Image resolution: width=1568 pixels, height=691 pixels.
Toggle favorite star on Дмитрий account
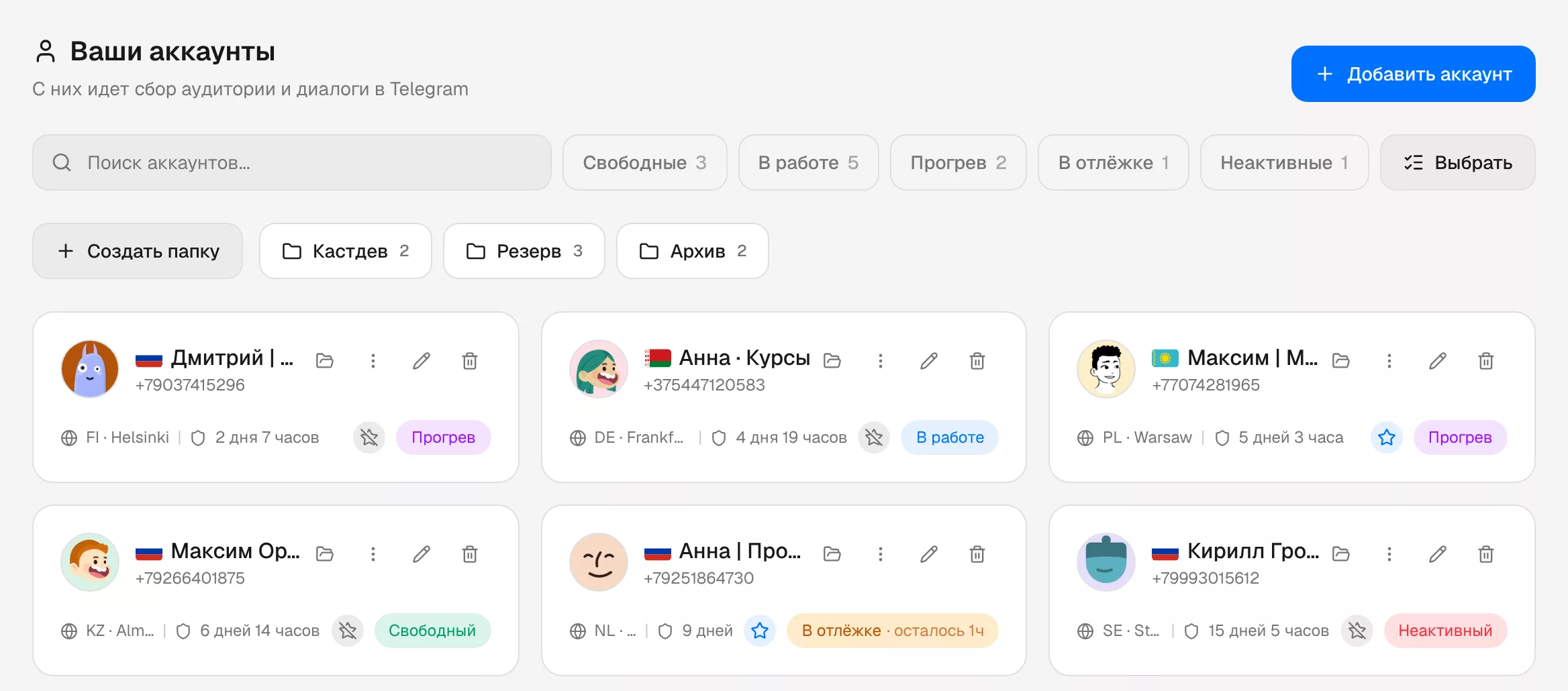(x=369, y=437)
